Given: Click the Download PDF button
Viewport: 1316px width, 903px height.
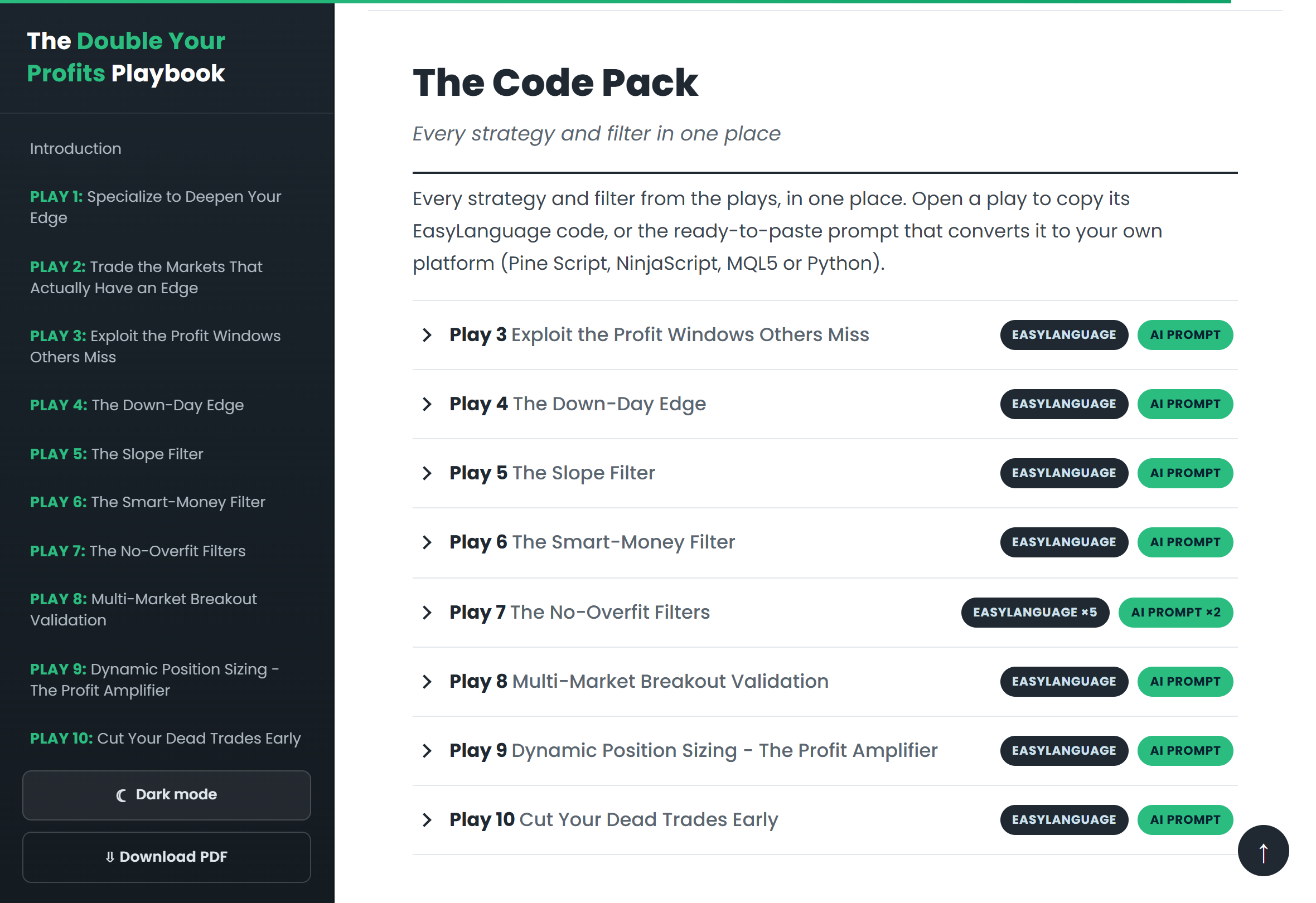Looking at the screenshot, I should (x=167, y=857).
